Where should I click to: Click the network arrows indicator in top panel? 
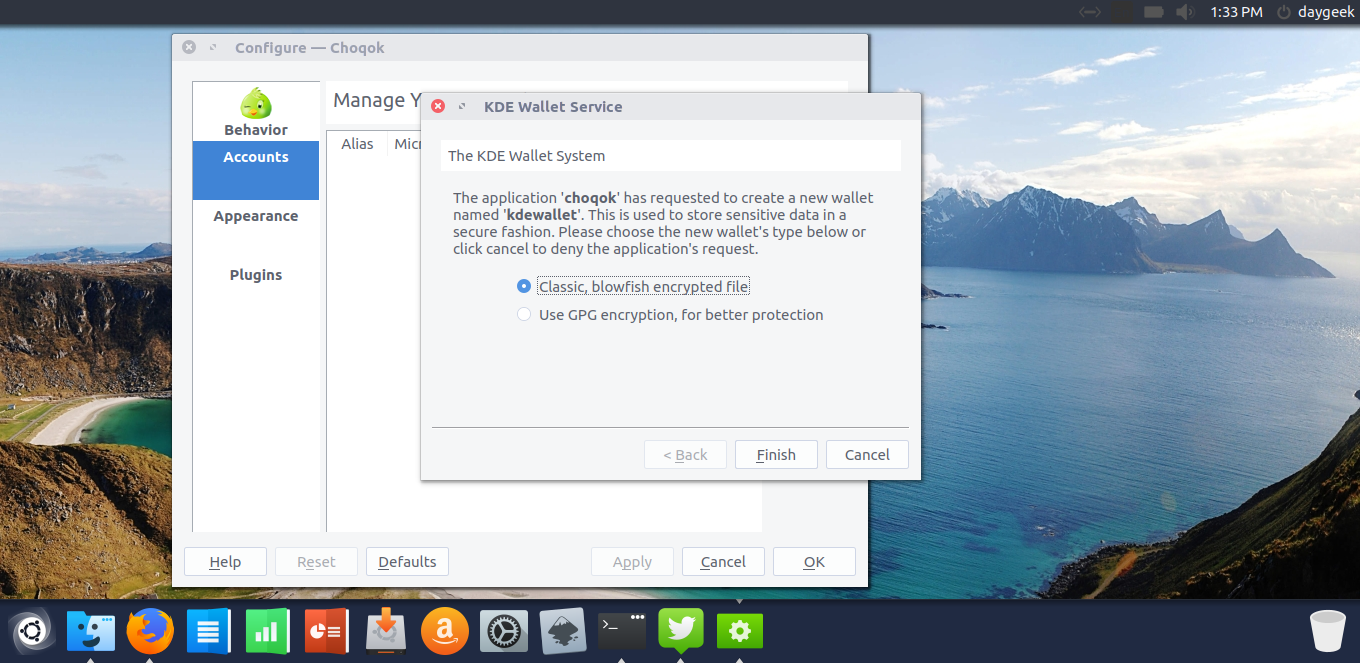point(1089,12)
